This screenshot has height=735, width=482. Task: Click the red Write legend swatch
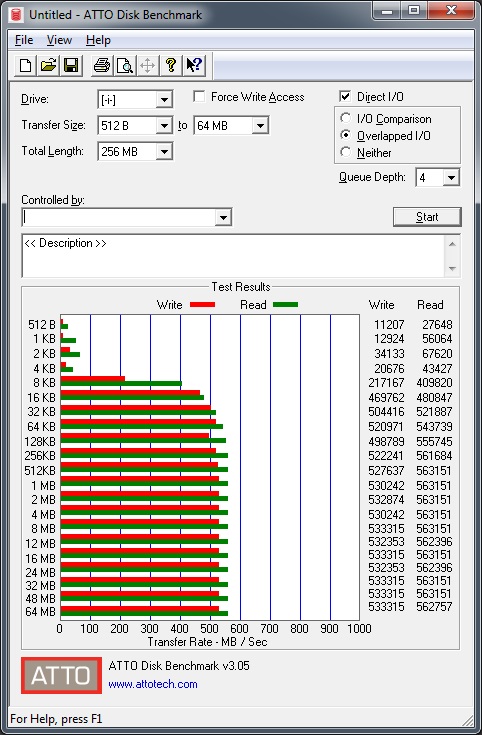(x=202, y=305)
